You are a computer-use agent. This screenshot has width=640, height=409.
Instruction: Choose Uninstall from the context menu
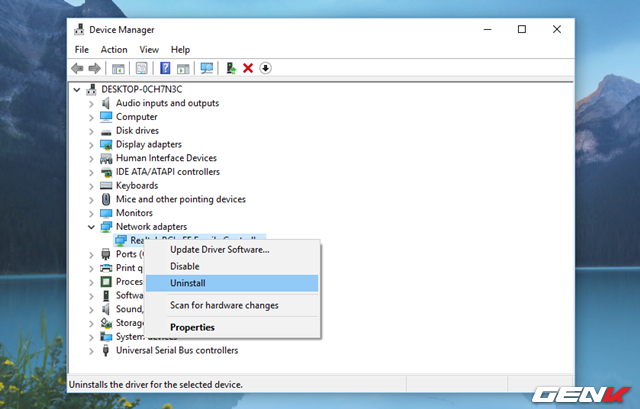(188, 283)
